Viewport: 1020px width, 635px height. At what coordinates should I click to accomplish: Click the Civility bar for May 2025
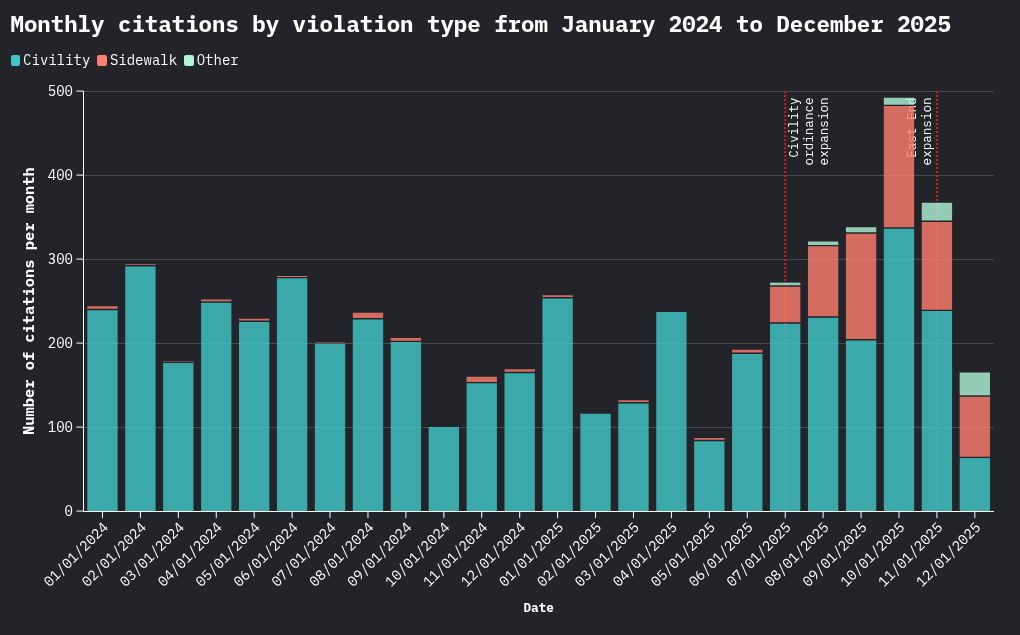point(709,476)
